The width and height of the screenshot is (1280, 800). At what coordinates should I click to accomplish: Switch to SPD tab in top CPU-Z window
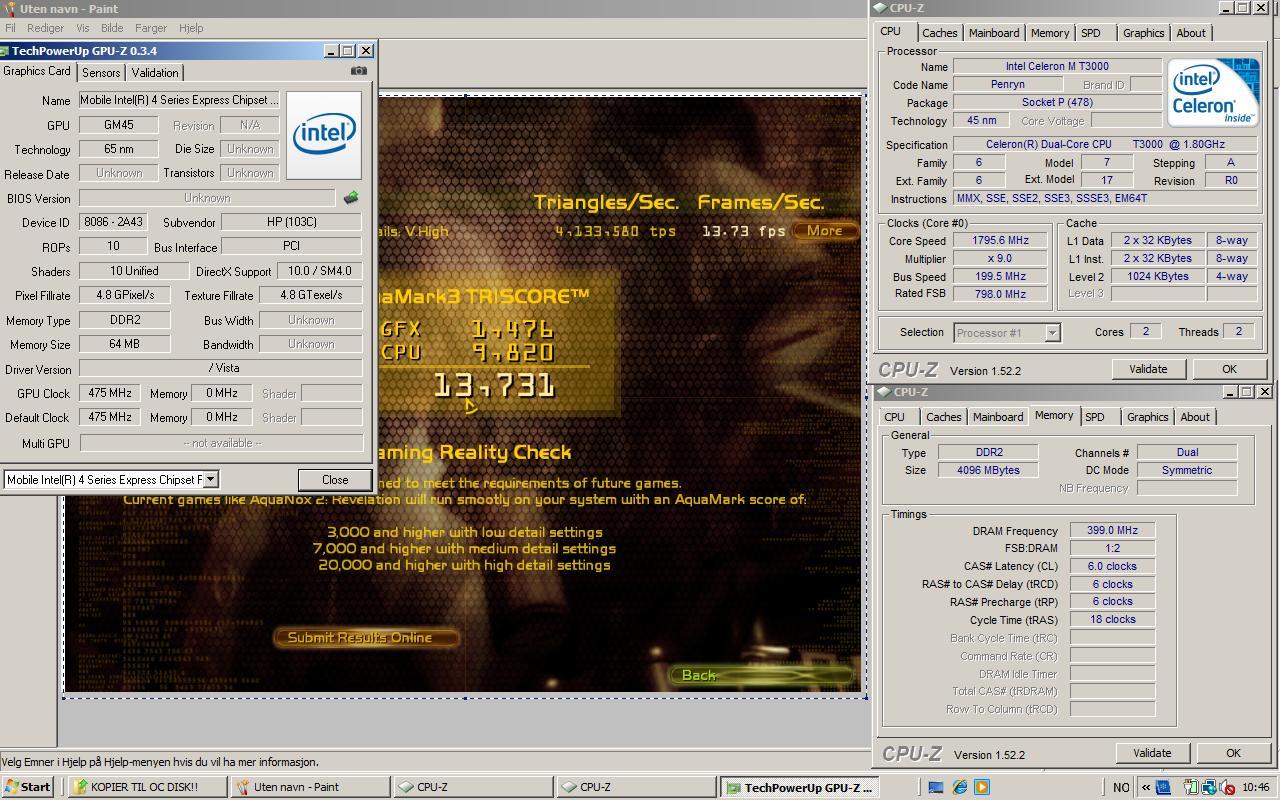1091,33
